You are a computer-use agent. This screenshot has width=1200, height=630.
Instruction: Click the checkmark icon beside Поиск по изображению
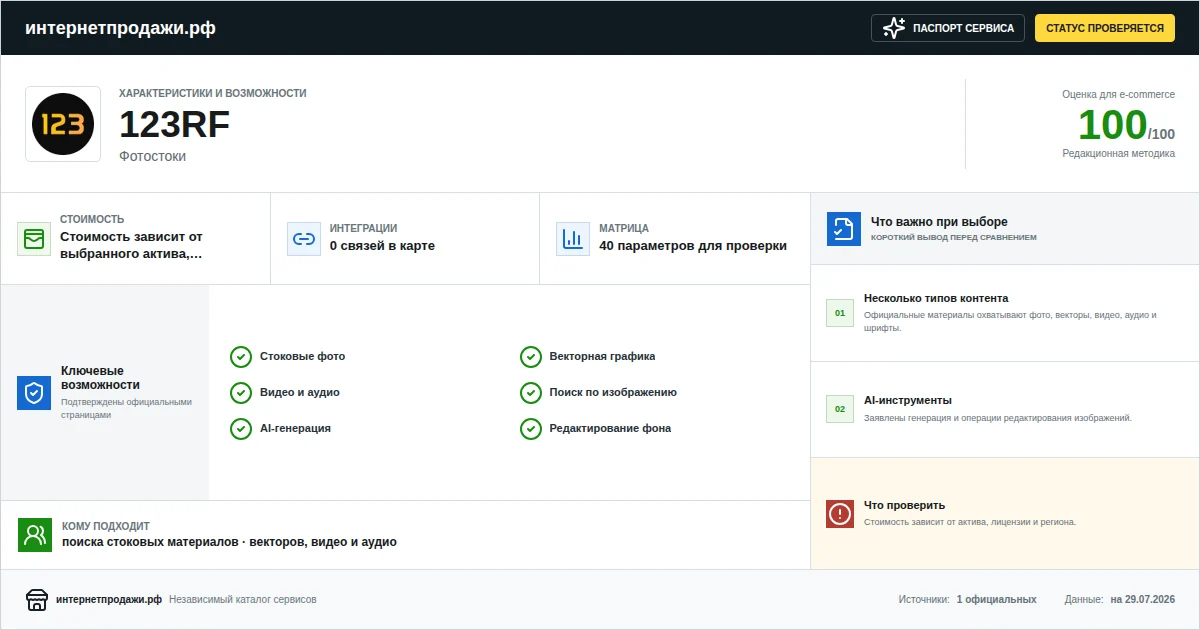point(531,393)
